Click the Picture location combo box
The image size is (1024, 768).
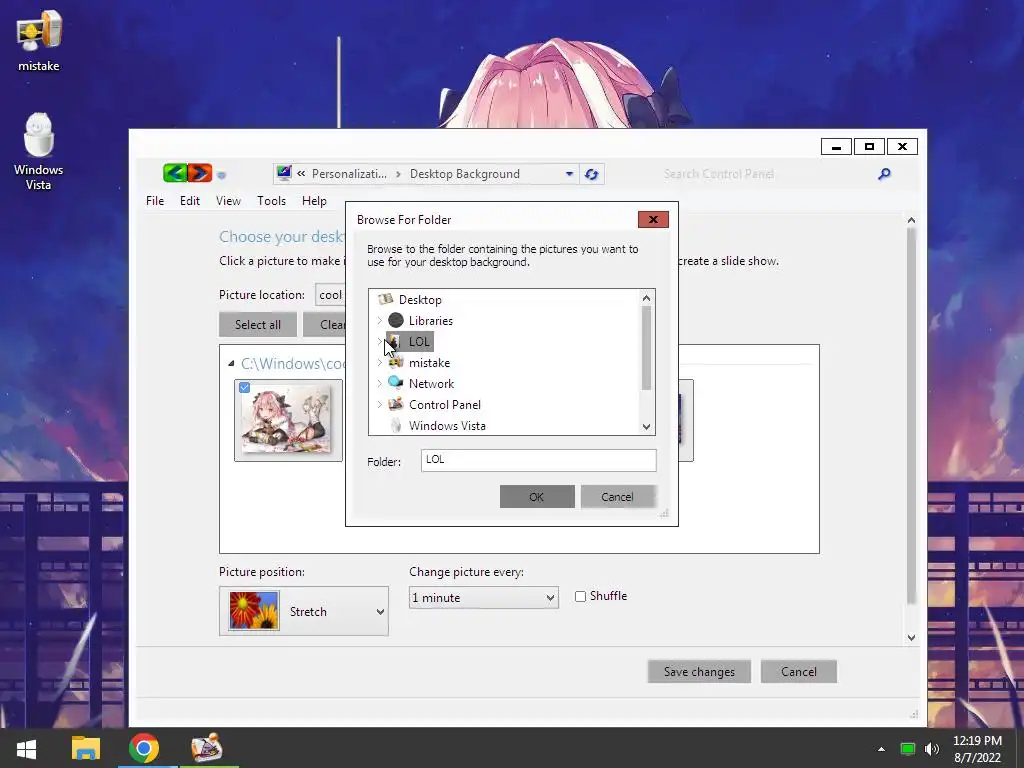coord(330,295)
